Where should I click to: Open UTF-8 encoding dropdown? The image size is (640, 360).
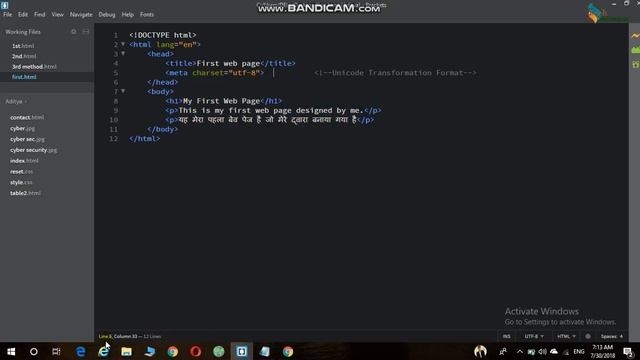[534, 336]
